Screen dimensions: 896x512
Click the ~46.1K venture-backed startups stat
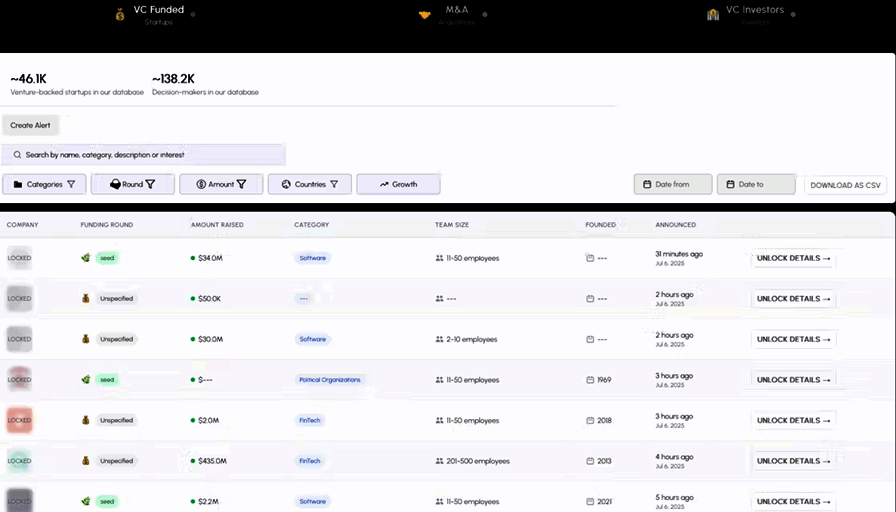click(x=77, y=84)
